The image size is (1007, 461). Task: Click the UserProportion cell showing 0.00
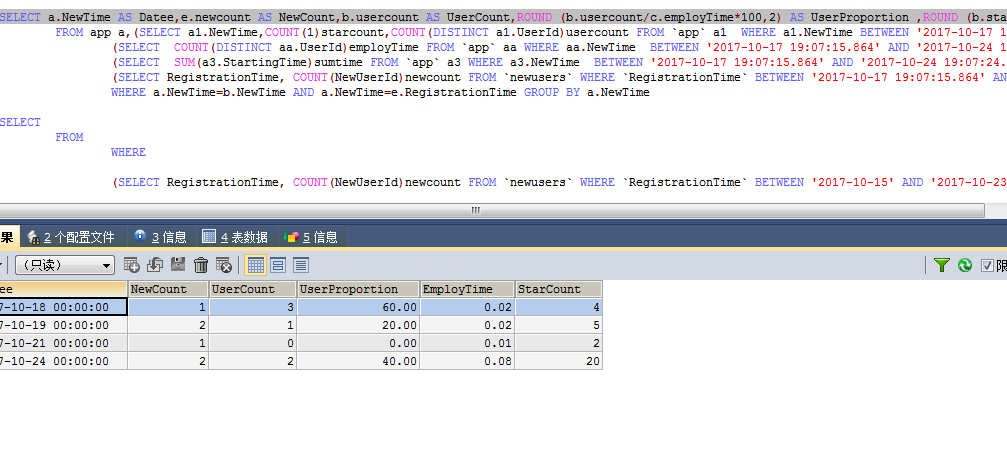358,343
